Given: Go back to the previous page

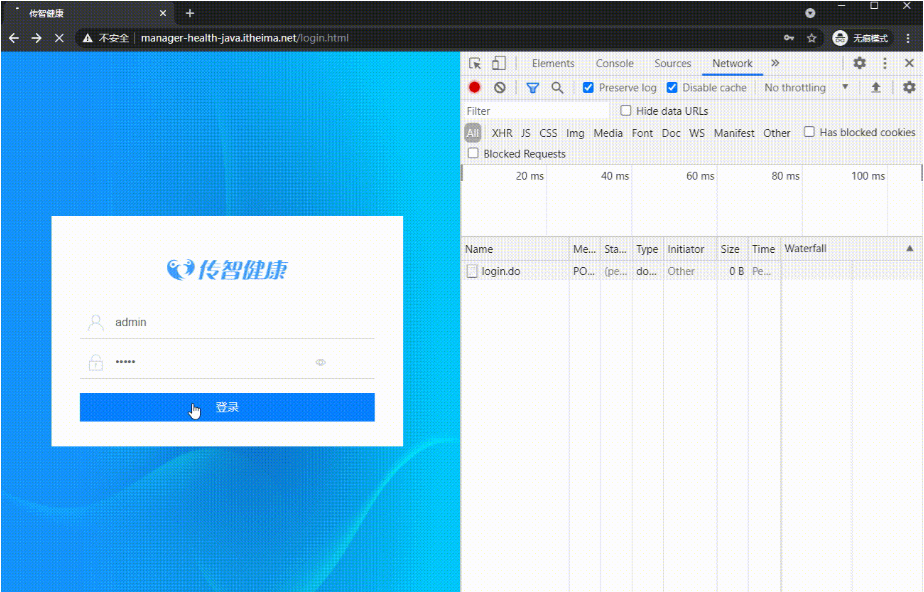Looking at the screenshot, I should point(14,38).
